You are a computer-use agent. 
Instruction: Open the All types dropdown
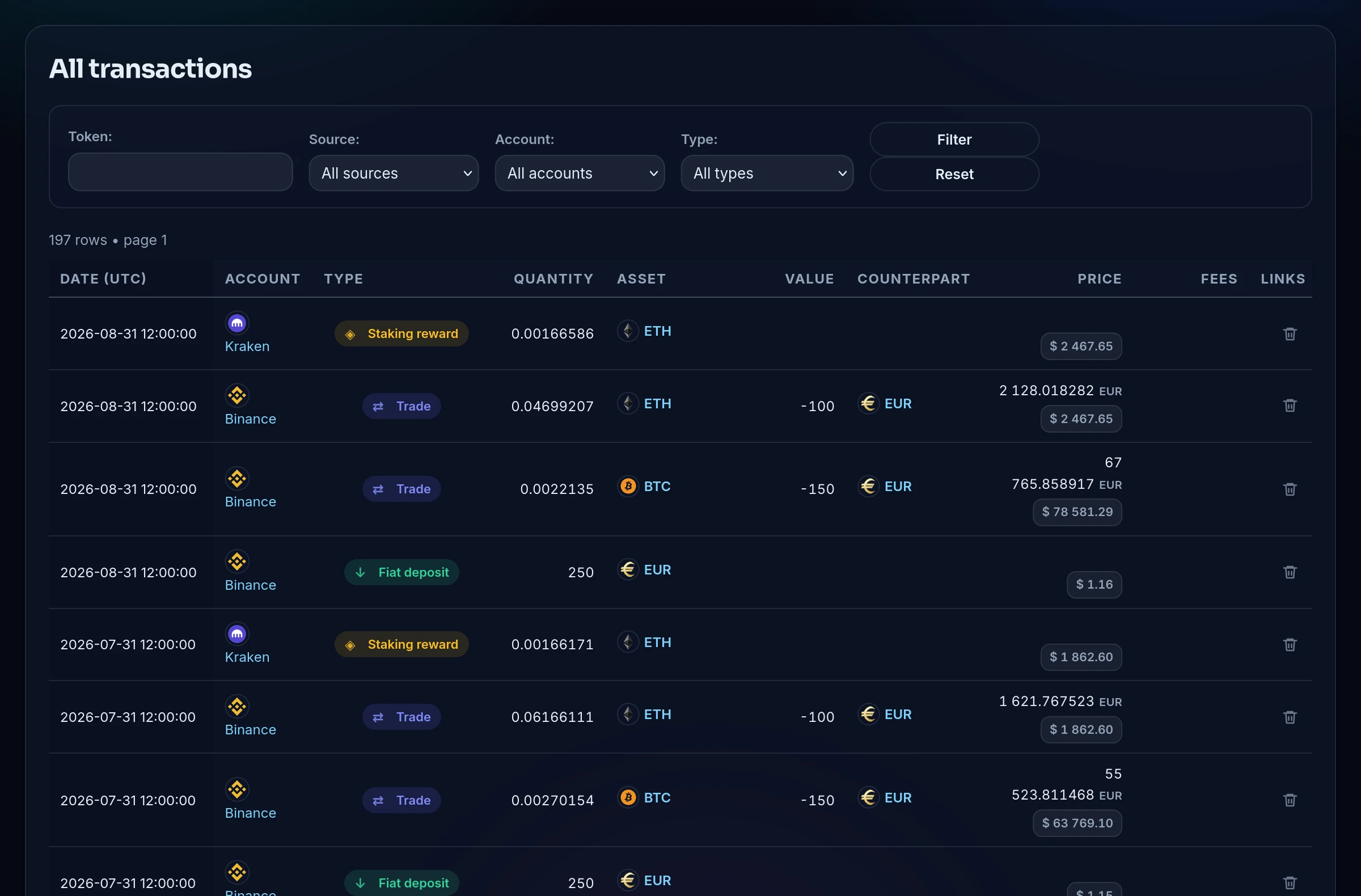point(767,174)
